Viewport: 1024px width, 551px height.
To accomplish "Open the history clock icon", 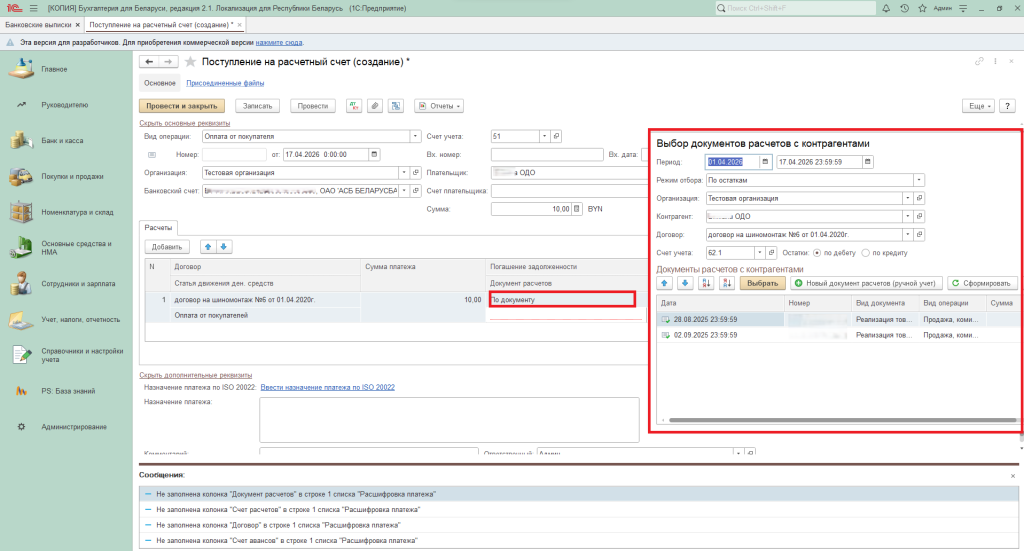I will tap(904, 8).
